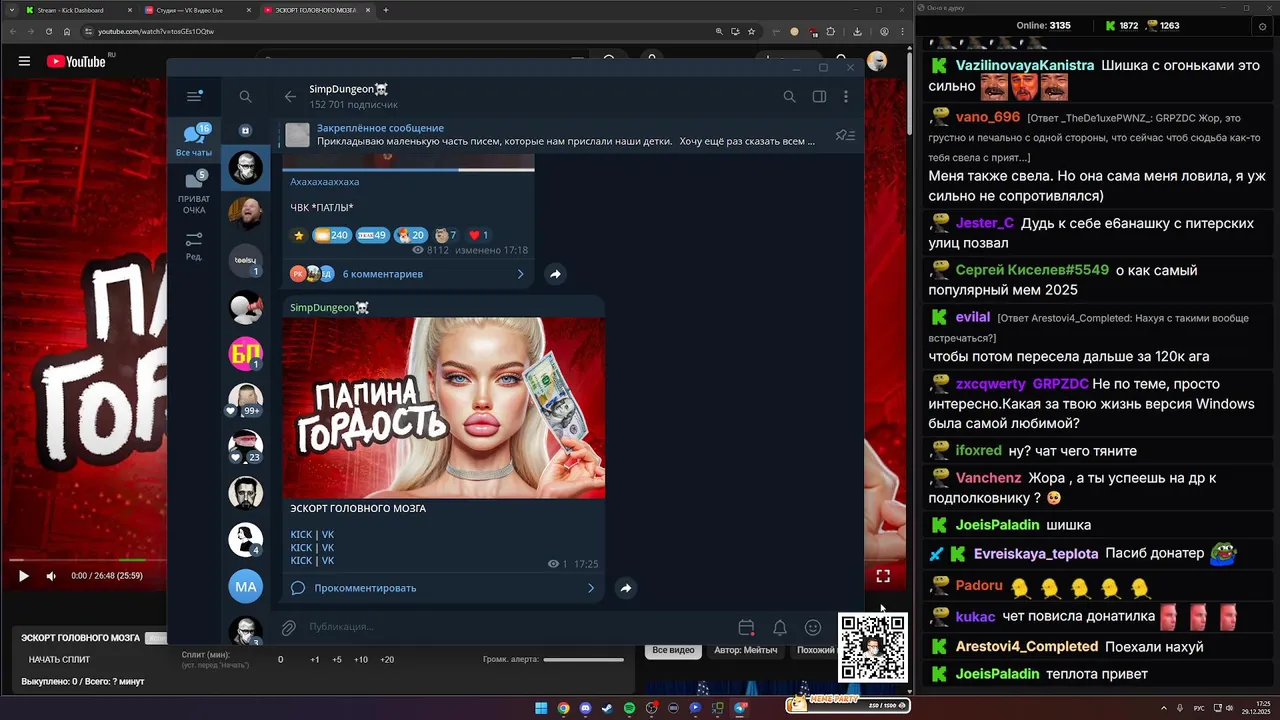Toggle silent broadcast bell icon
This screenshot has height=720, width=1280.
[780, 628]
